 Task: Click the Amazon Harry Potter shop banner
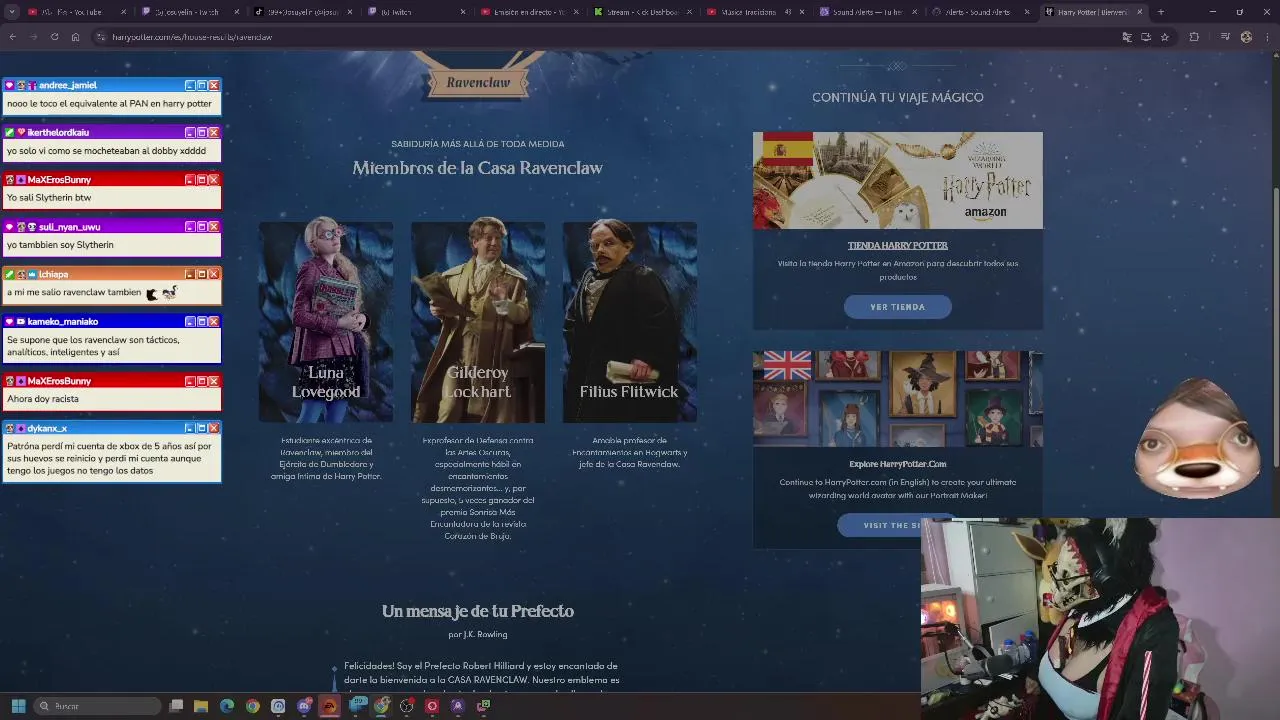[897, 181]
